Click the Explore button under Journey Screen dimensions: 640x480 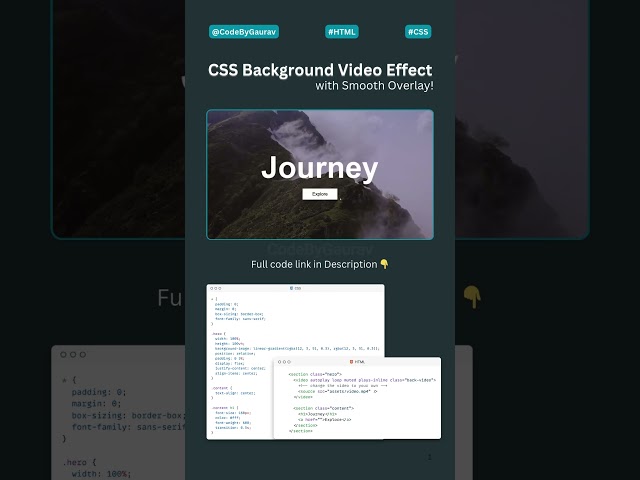click(320, 194)
